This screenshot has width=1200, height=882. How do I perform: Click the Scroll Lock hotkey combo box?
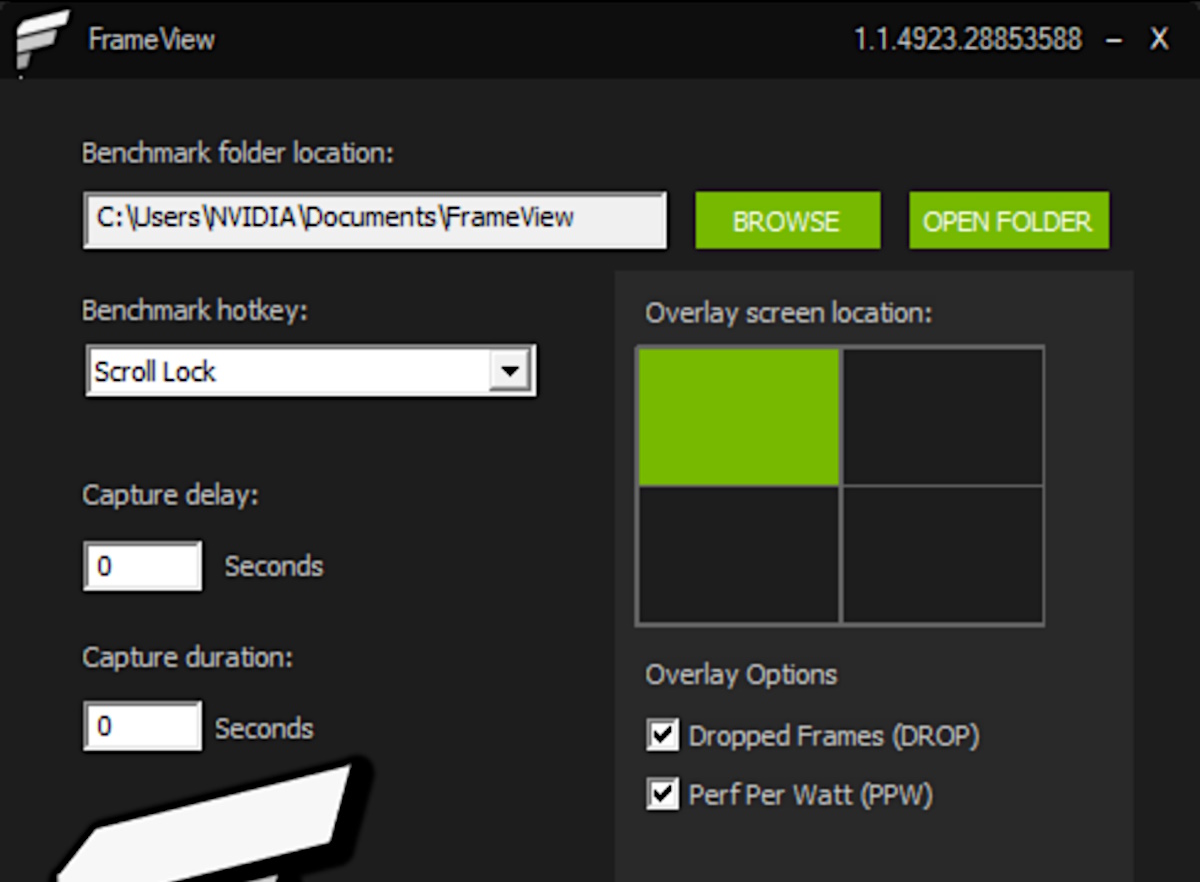click(288, 371)
